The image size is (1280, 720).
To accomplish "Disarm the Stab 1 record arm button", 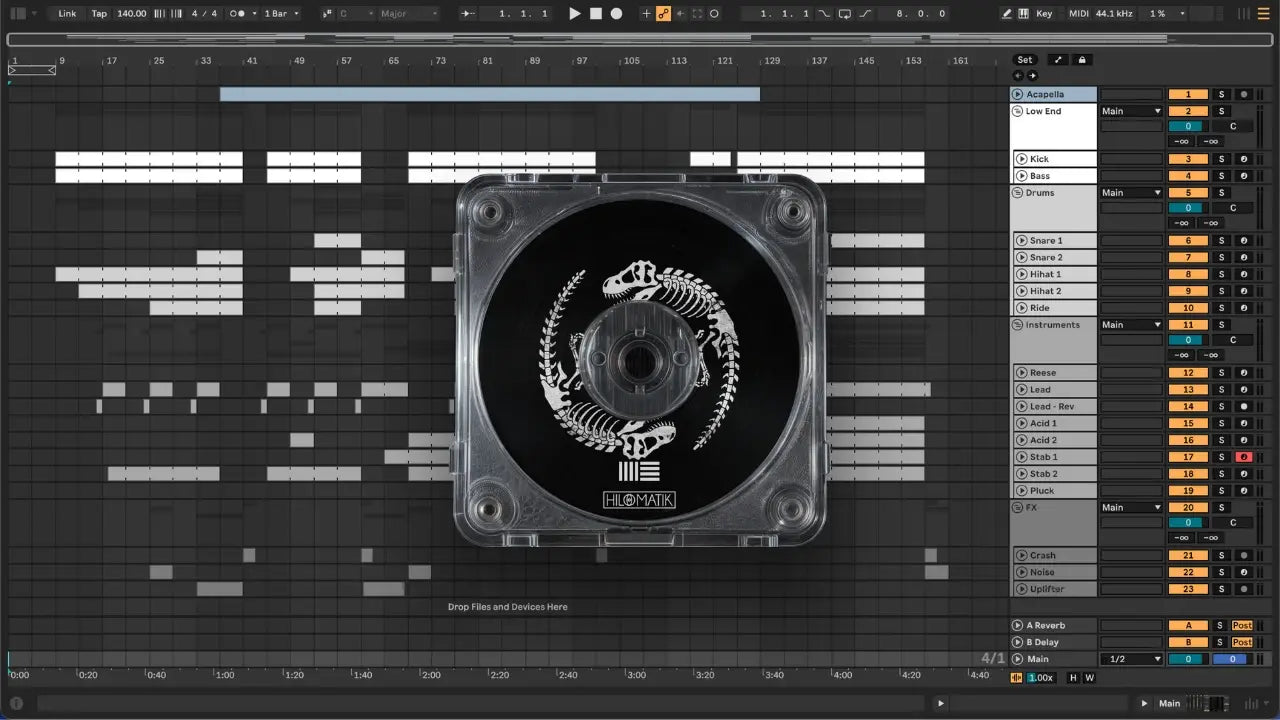I will click(x=1243, y=457).
